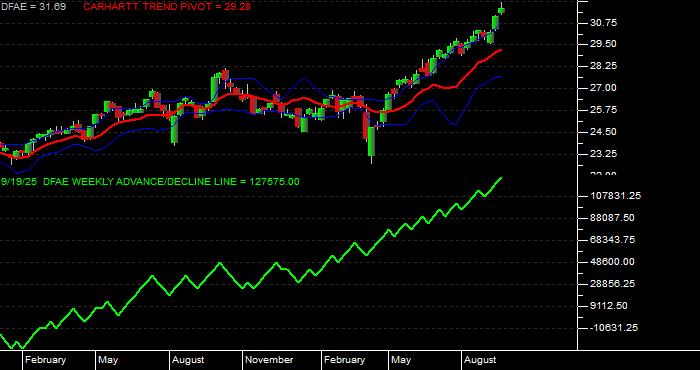Screen dimensions: 700x370
Task: Select the 29.50 price axis value
Action: tap(604, 44)
